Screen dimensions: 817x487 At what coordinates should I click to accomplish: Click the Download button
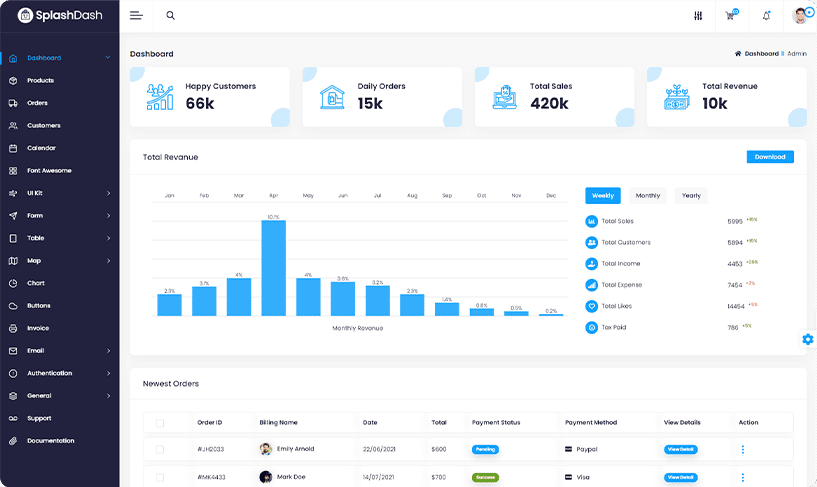tap(769, 157)
